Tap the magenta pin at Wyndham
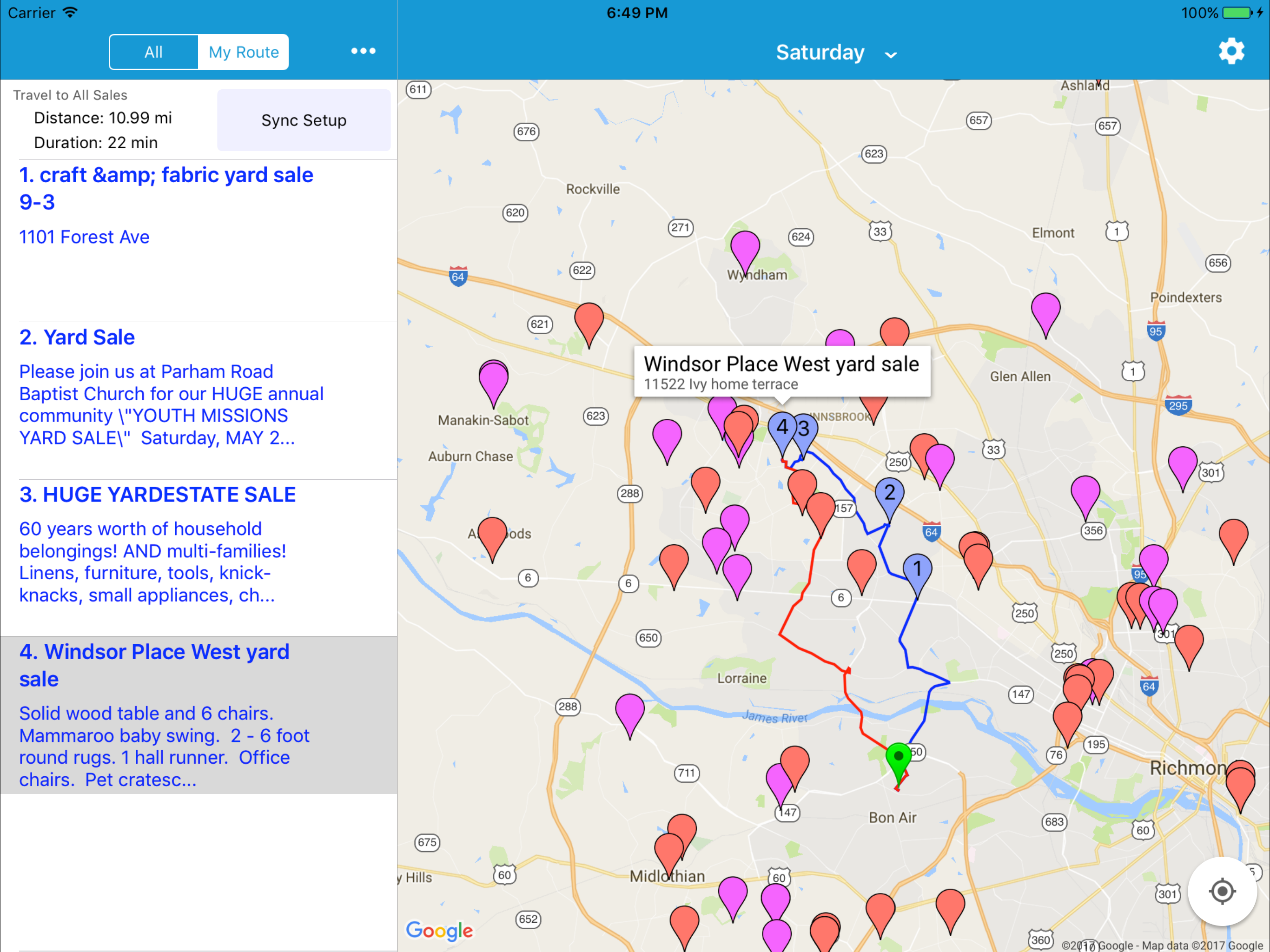1270x952 pixels. coord(745,251)
